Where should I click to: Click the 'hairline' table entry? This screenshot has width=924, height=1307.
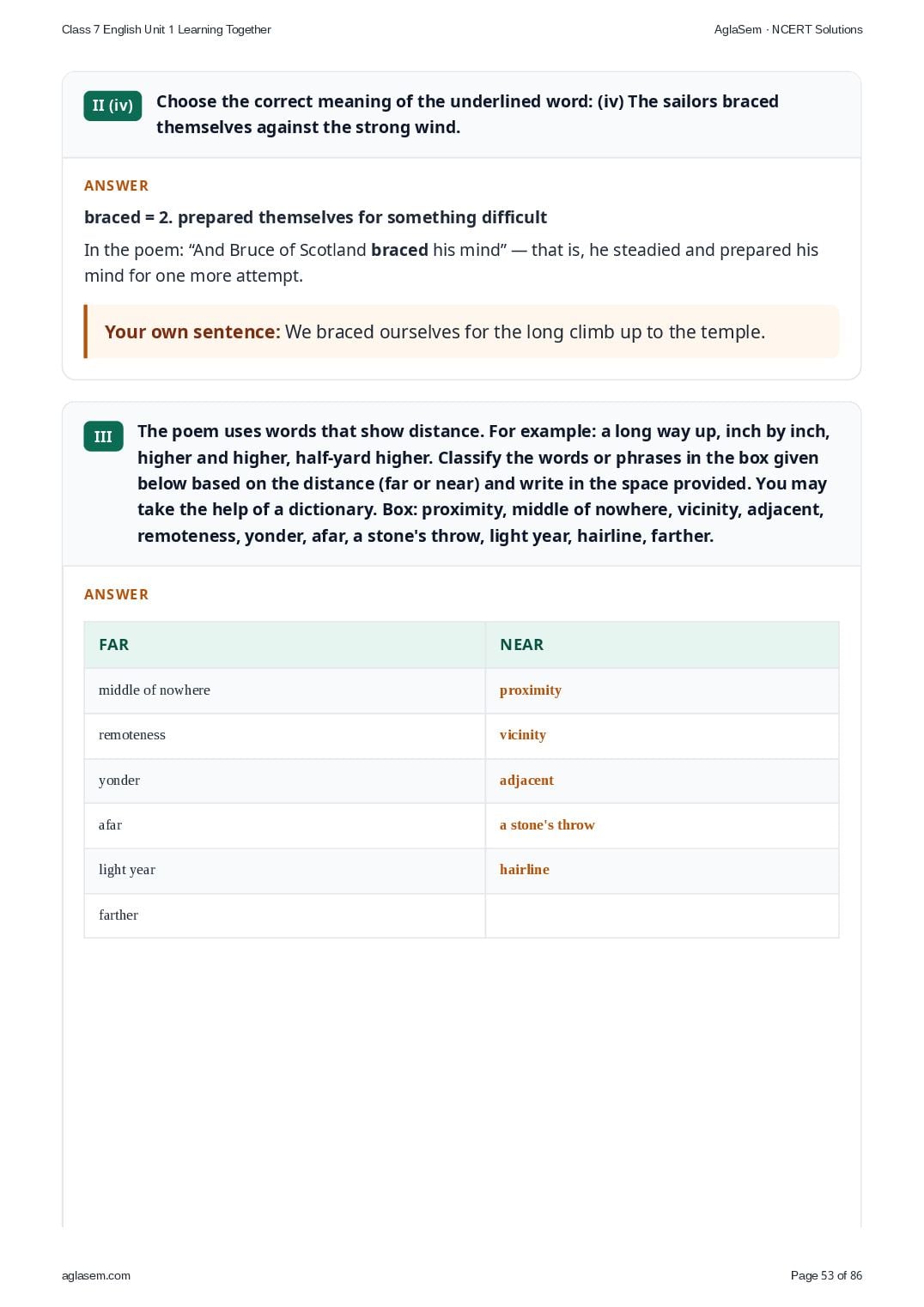525,870
